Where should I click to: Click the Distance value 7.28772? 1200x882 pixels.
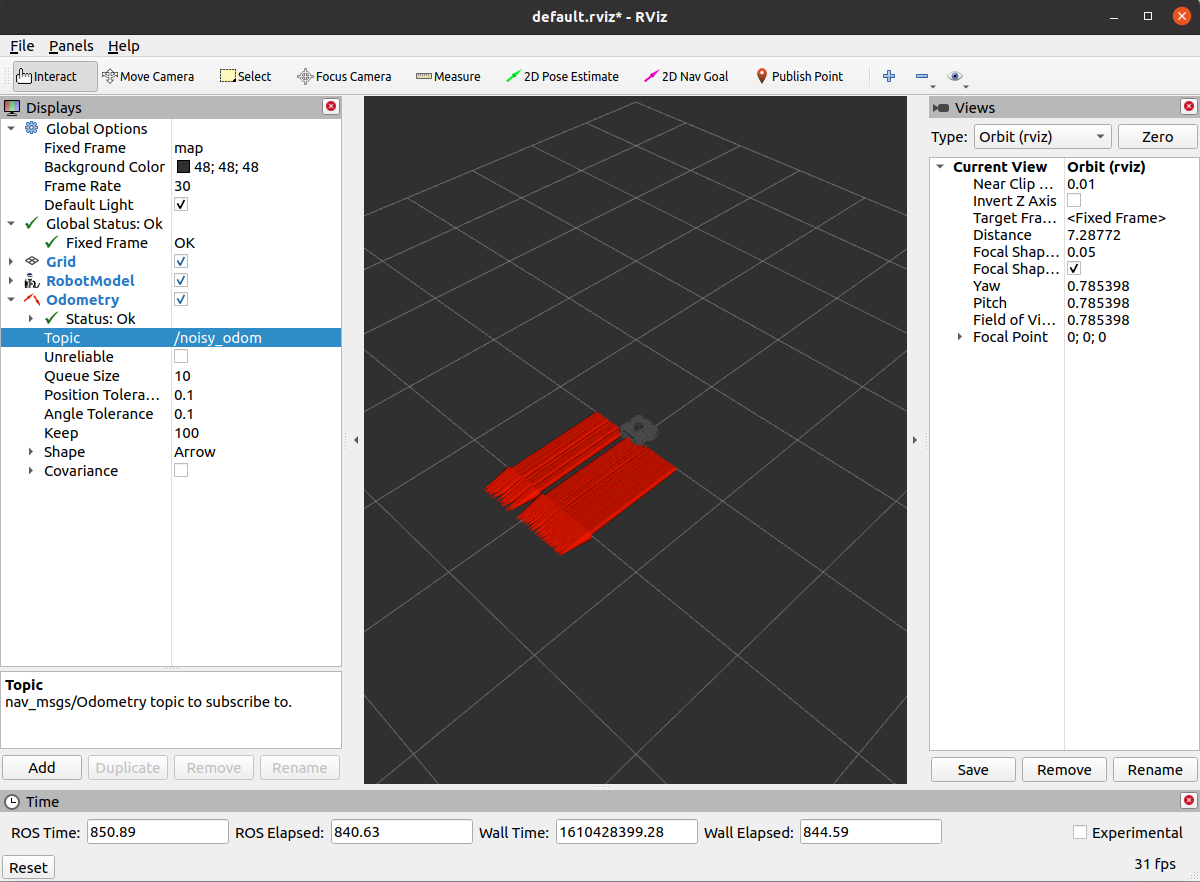1094,235
